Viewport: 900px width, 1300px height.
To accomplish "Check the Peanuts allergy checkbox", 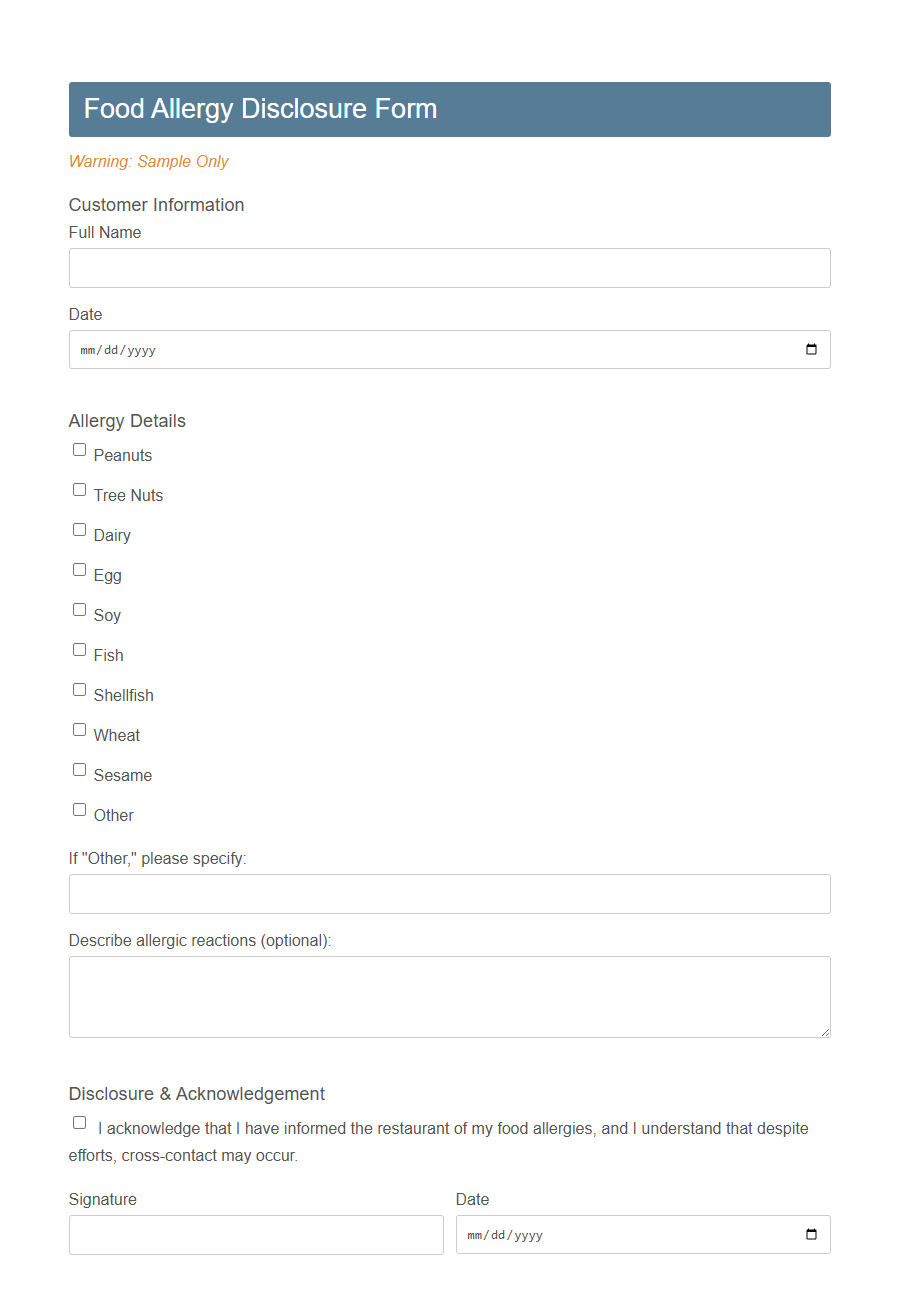I will (79, 449).
